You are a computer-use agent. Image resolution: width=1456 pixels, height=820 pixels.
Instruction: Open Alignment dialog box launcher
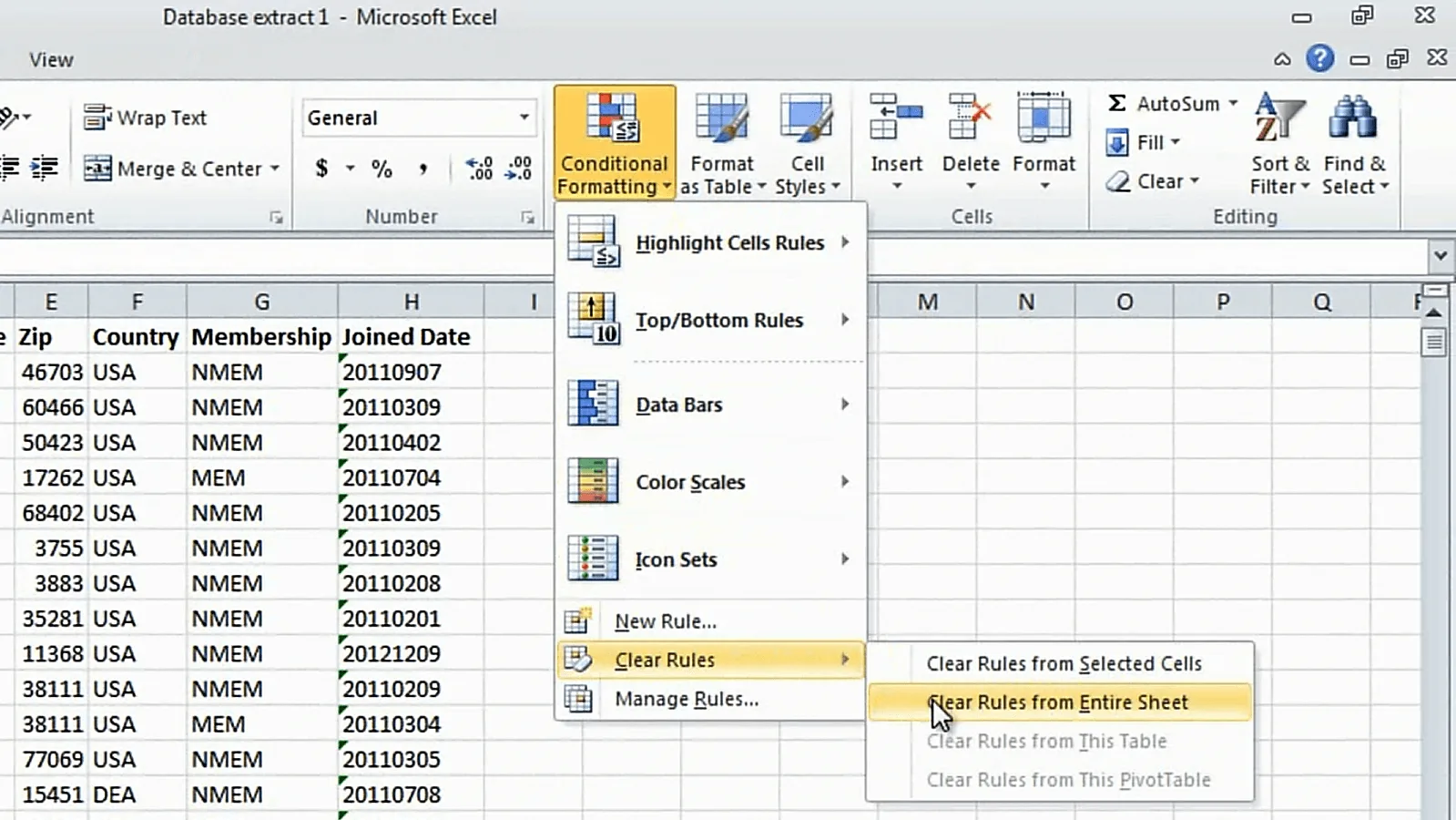(x=276, y=218)
